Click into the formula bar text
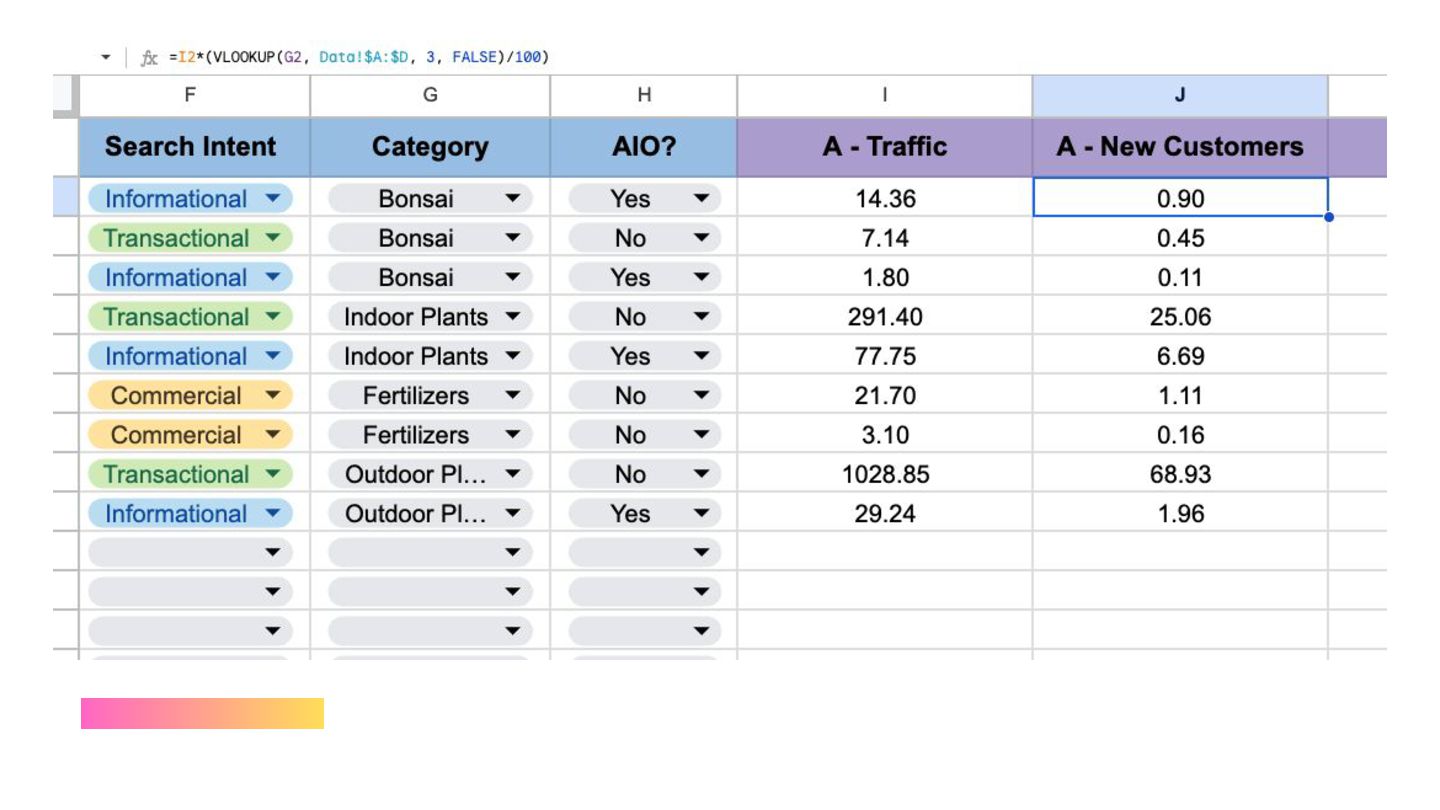Viewport: 1440px width, 810px height. tap(360, 57)
